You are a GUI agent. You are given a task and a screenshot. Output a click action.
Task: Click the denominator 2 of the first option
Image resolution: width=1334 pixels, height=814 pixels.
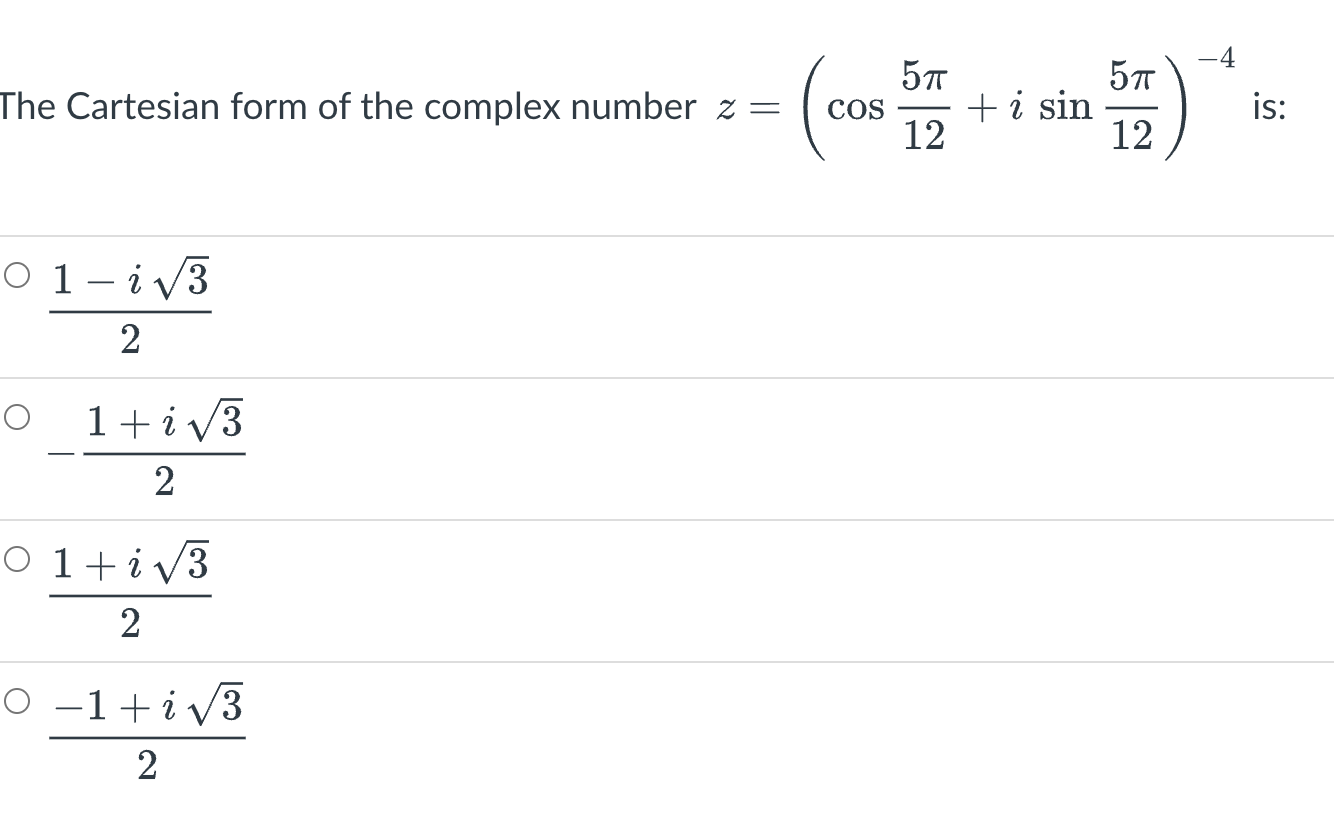130,341
